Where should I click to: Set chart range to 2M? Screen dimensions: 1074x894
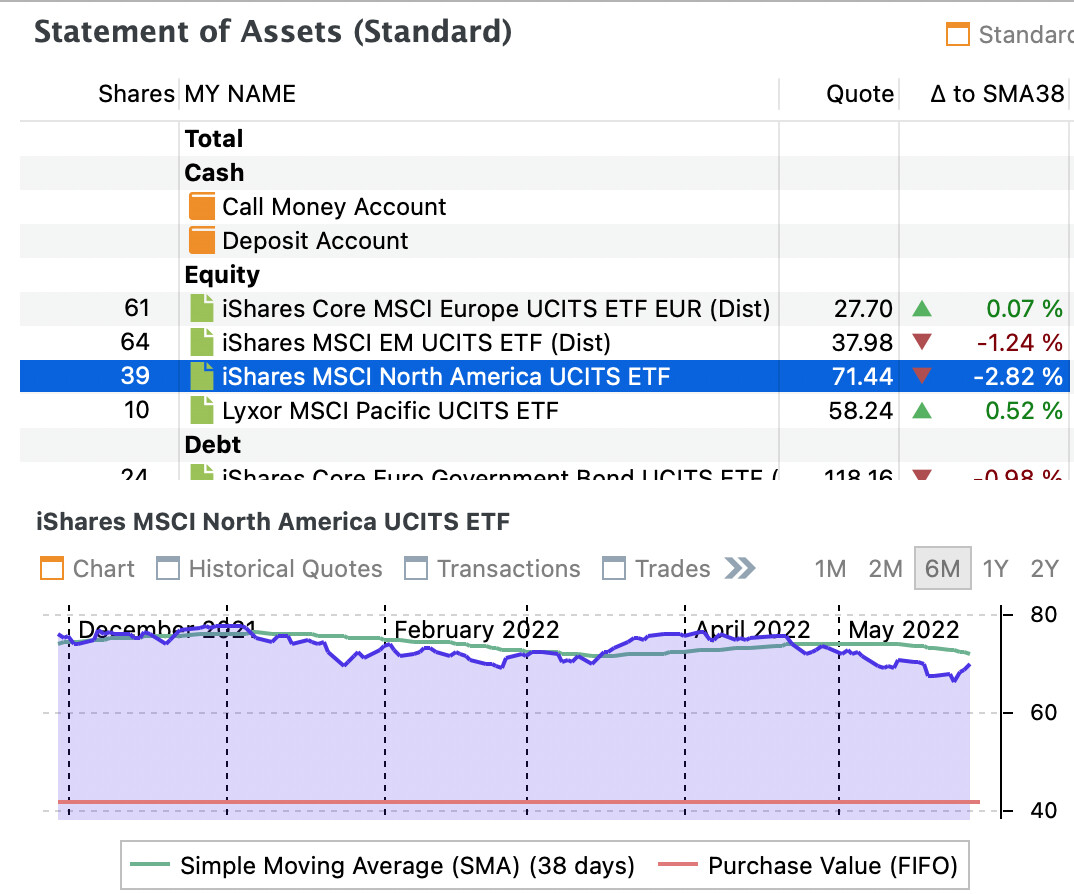[886, 569]
